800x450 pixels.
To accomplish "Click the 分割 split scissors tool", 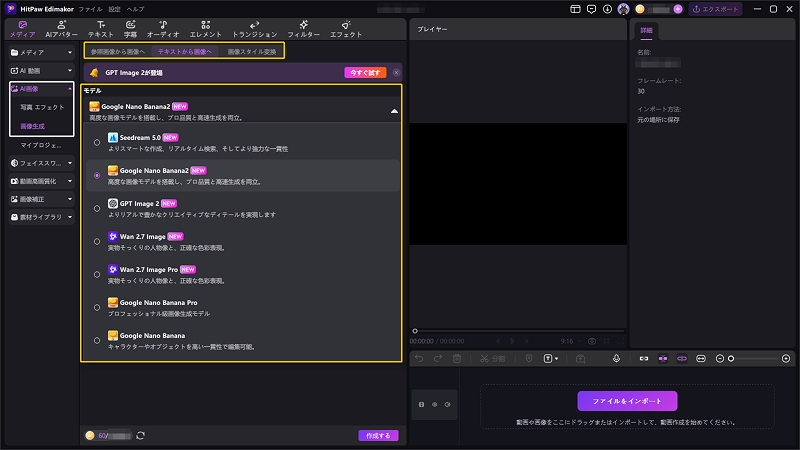I will (492, 359).
